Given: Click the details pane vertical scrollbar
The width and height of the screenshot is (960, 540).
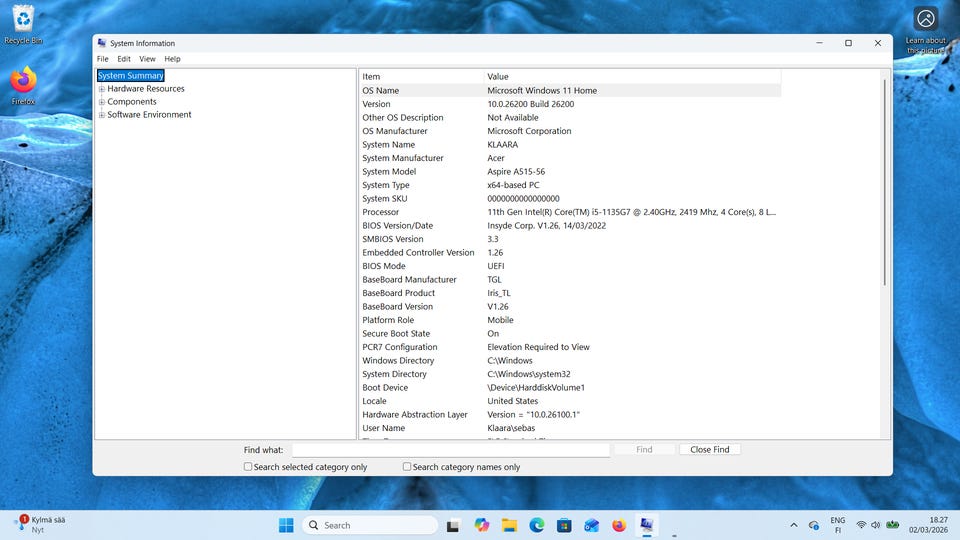Looking at the screenshot, I should (x=885, y=182).
